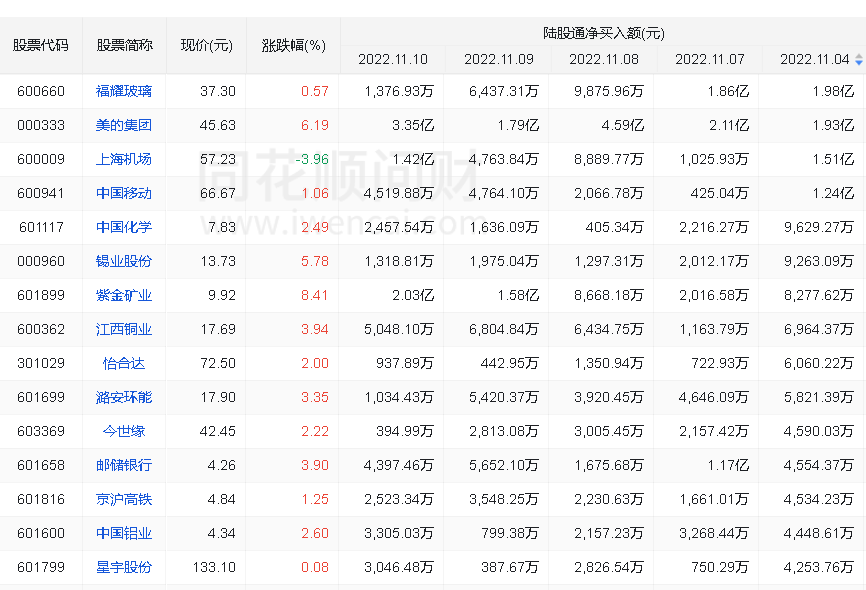The image size is (866, 590).
Task: Click the 1.98亿 cell in 福耀玻璃 row
Action: click(833, 91)
